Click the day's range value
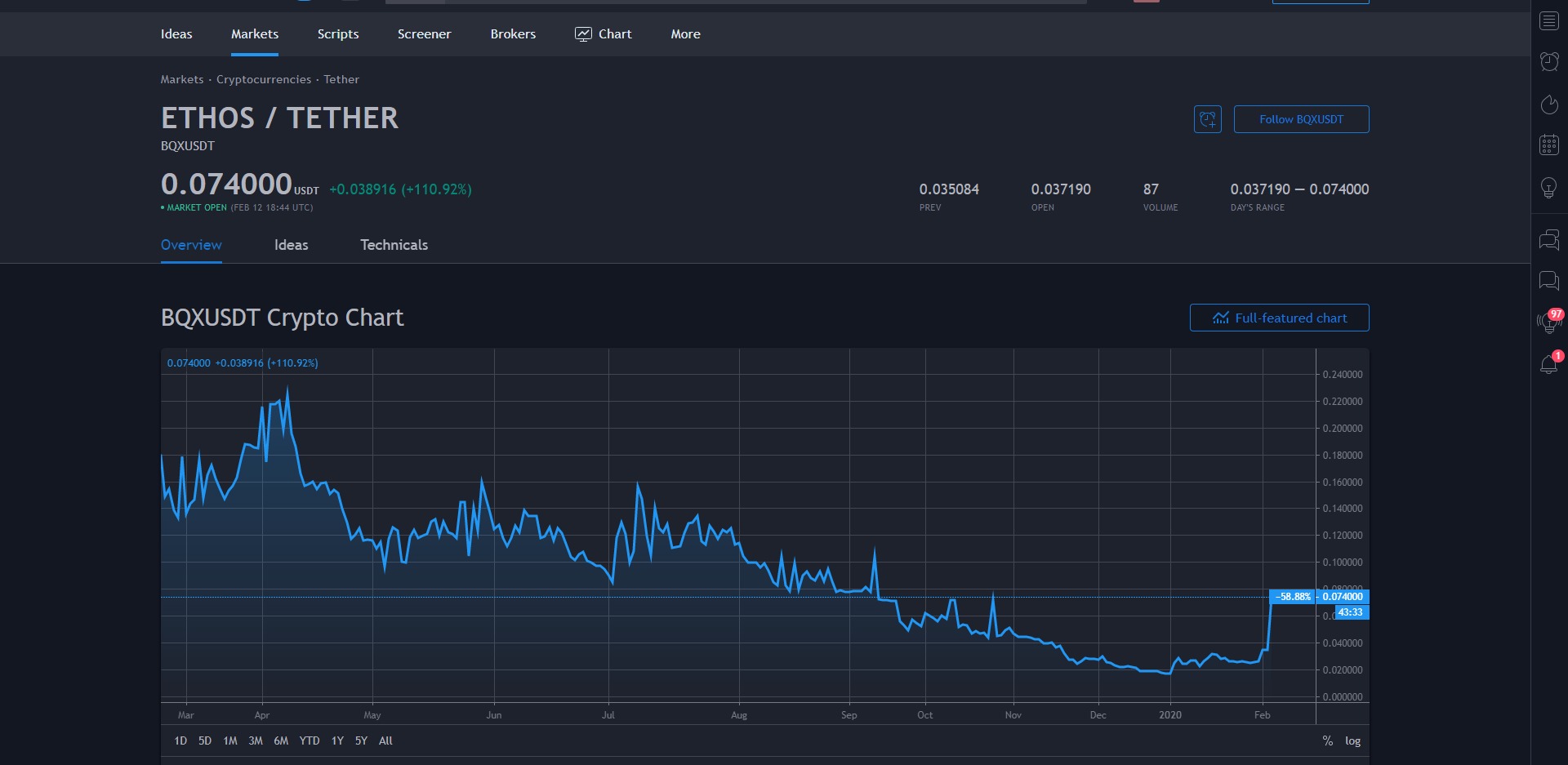This screenshot has height=765, width=1568. (1299, 189)
